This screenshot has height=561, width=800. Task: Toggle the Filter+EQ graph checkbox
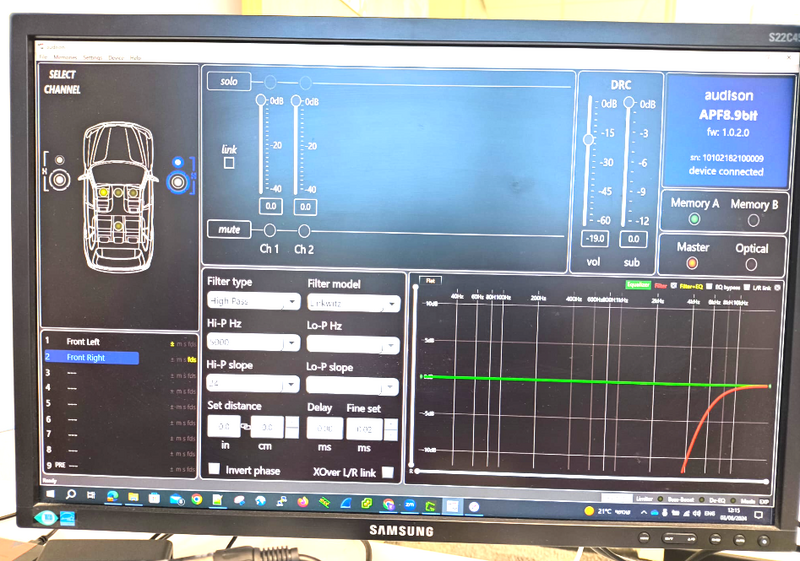point(709,287)
